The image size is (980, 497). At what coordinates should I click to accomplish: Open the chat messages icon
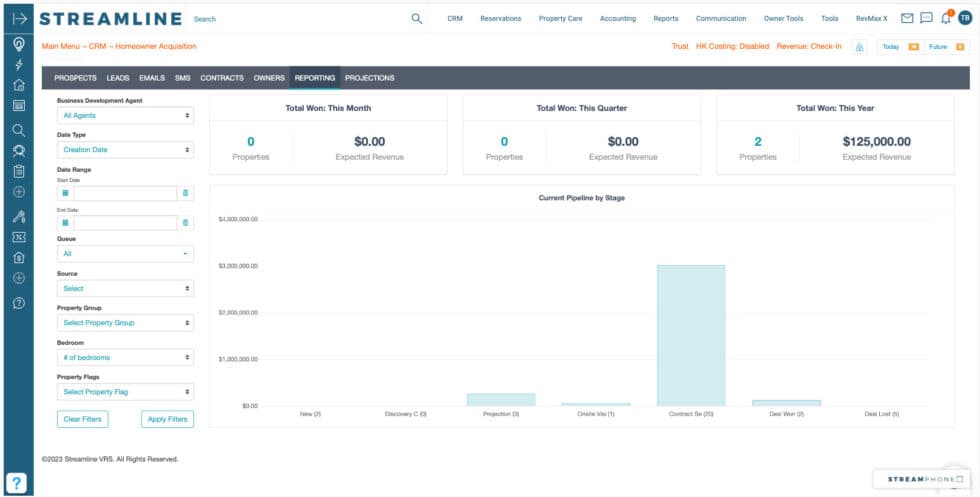[x=926, y=18]
